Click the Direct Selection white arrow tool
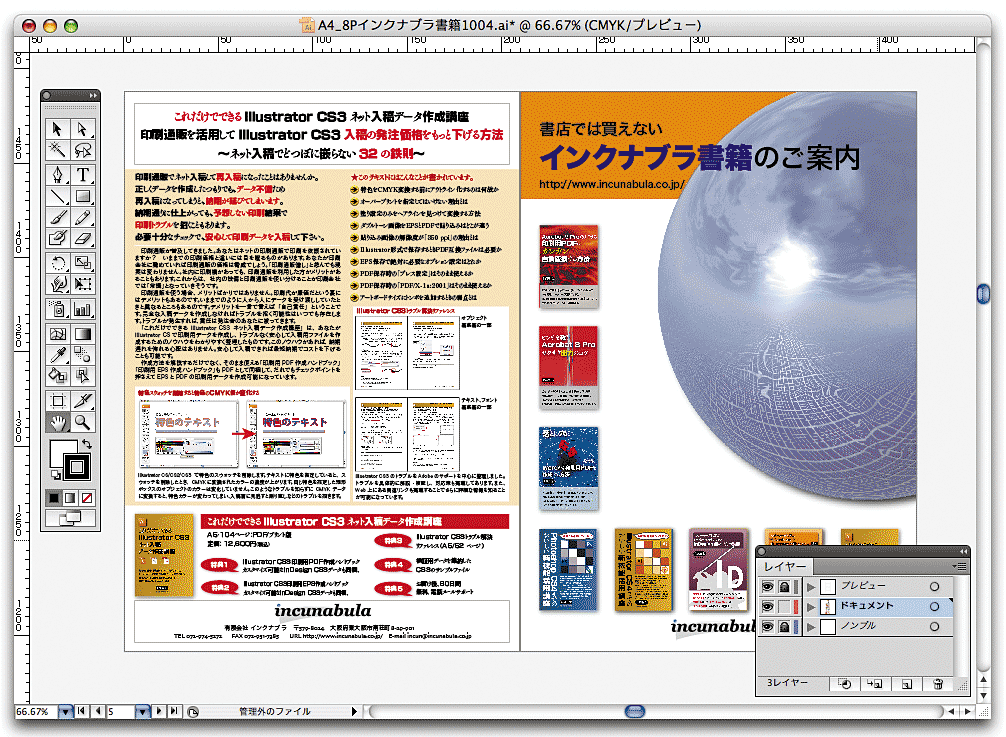Viewport: 1006px width, 737px height. [x=83, y=128]
